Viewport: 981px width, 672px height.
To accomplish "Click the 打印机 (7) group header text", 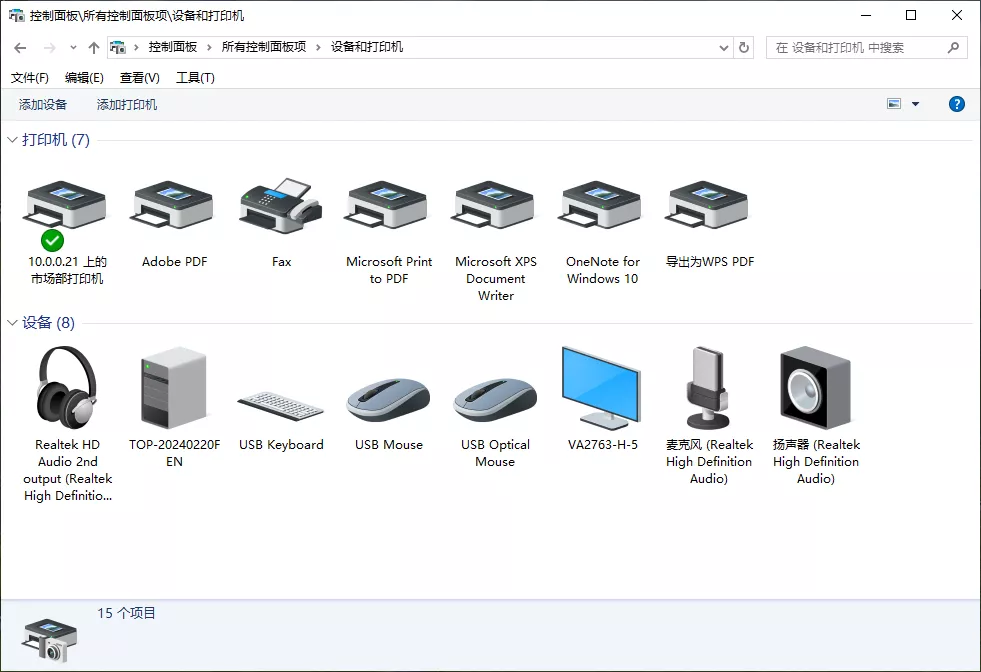I will [56, 140].
